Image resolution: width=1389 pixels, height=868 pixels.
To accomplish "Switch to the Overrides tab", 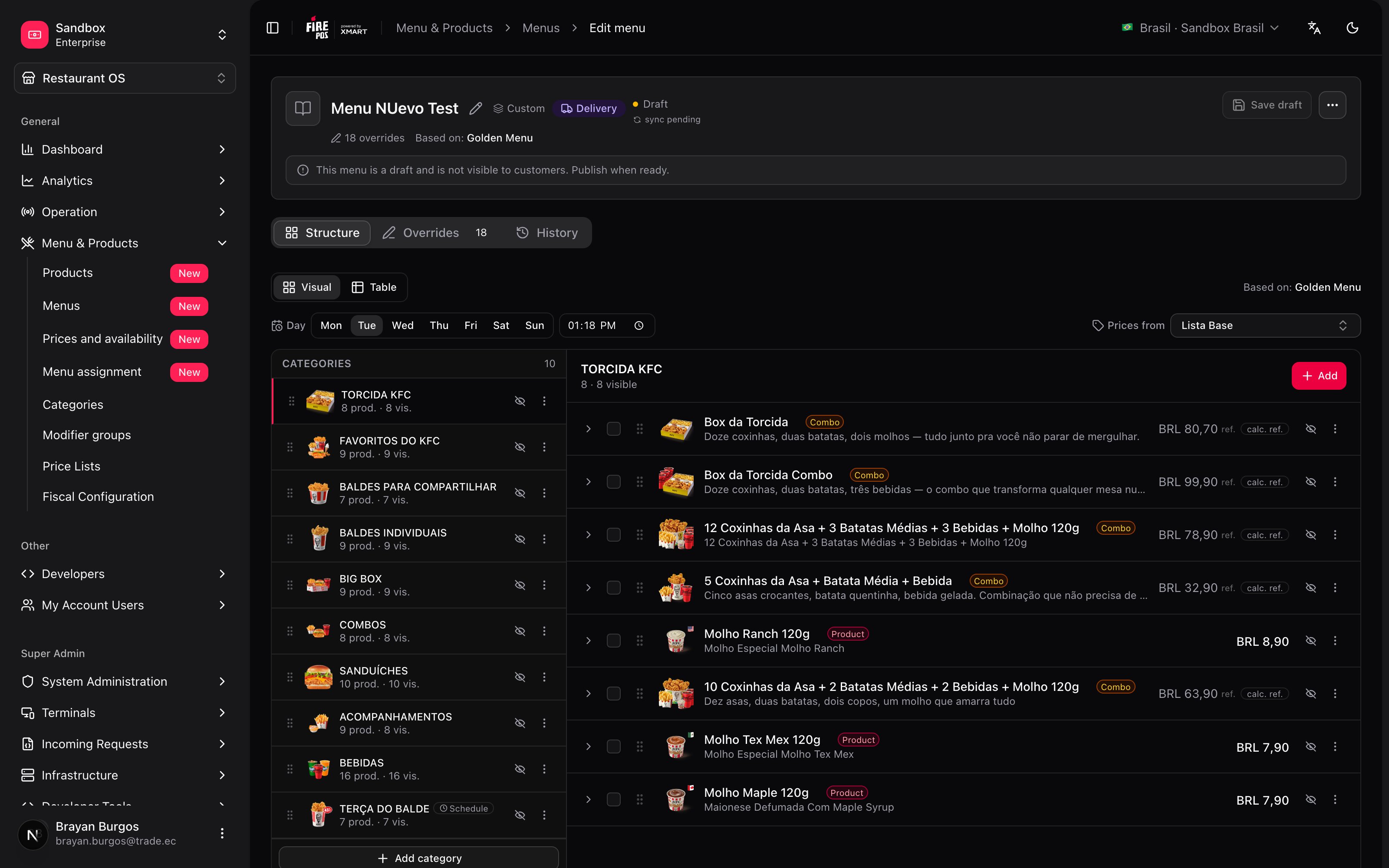I will point(434,233).
